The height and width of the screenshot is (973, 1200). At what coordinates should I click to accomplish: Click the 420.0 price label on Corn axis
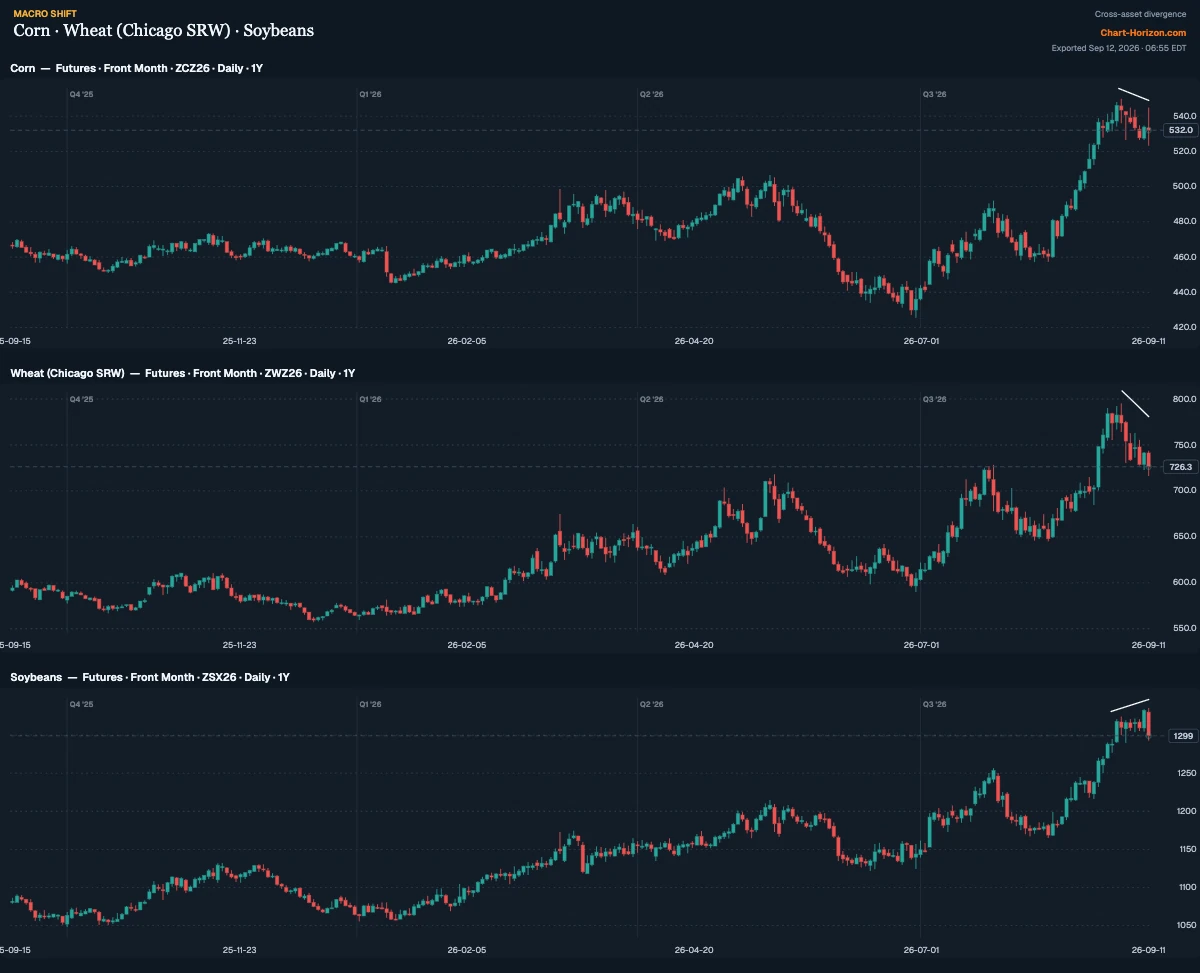click(x=1185, y=327)
